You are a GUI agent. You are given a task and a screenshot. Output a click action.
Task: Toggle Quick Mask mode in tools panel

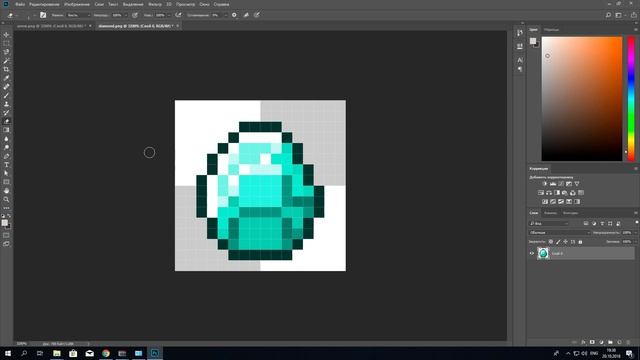coord(6,235)
